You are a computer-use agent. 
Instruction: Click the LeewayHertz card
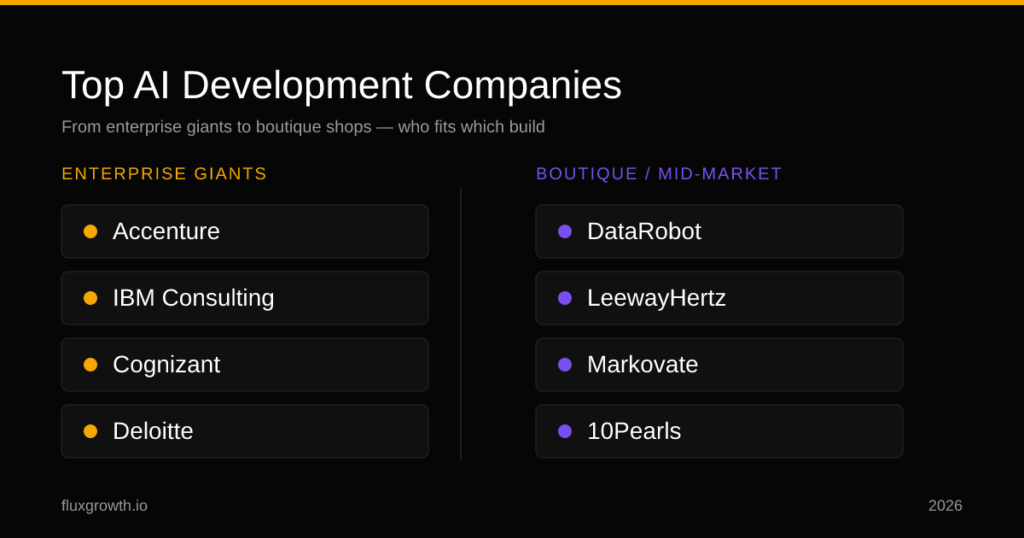719,298
